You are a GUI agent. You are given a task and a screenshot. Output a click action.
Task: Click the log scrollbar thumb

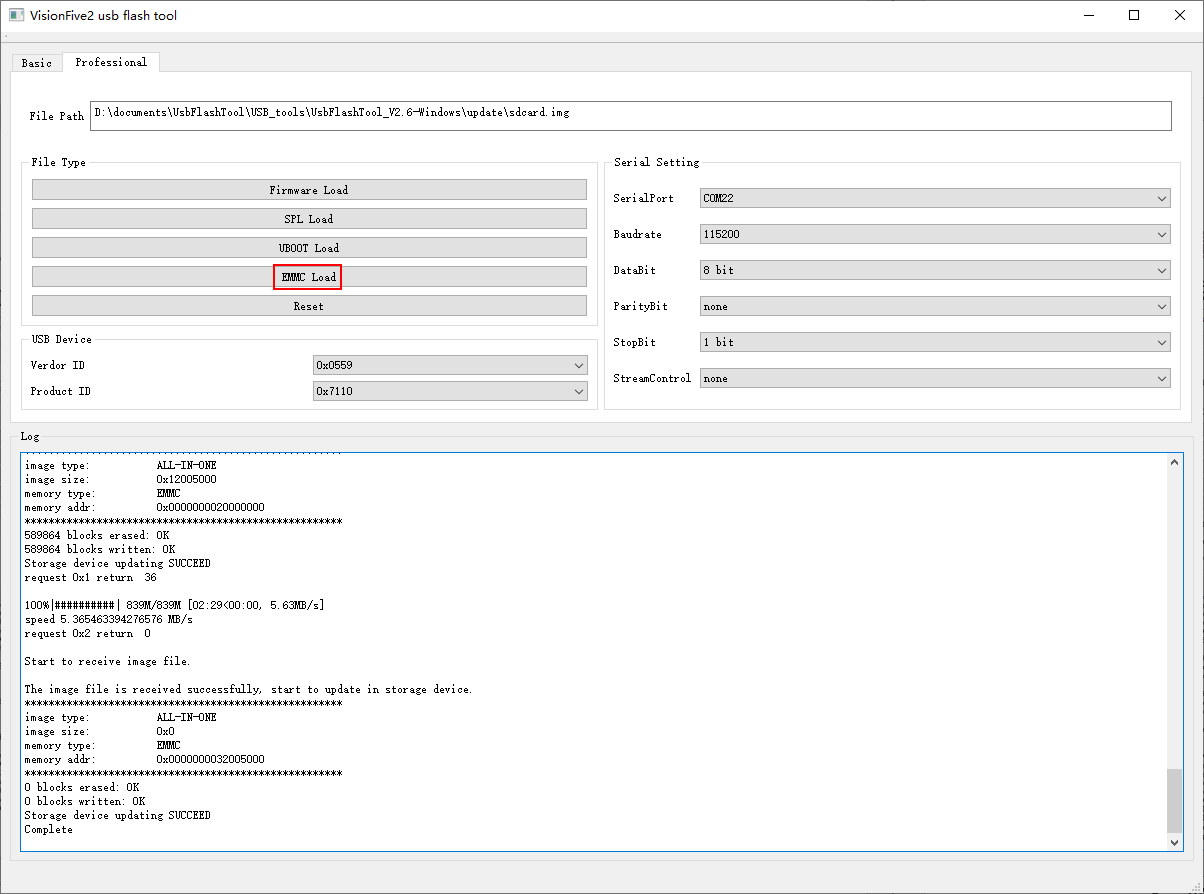point(1175,801)
